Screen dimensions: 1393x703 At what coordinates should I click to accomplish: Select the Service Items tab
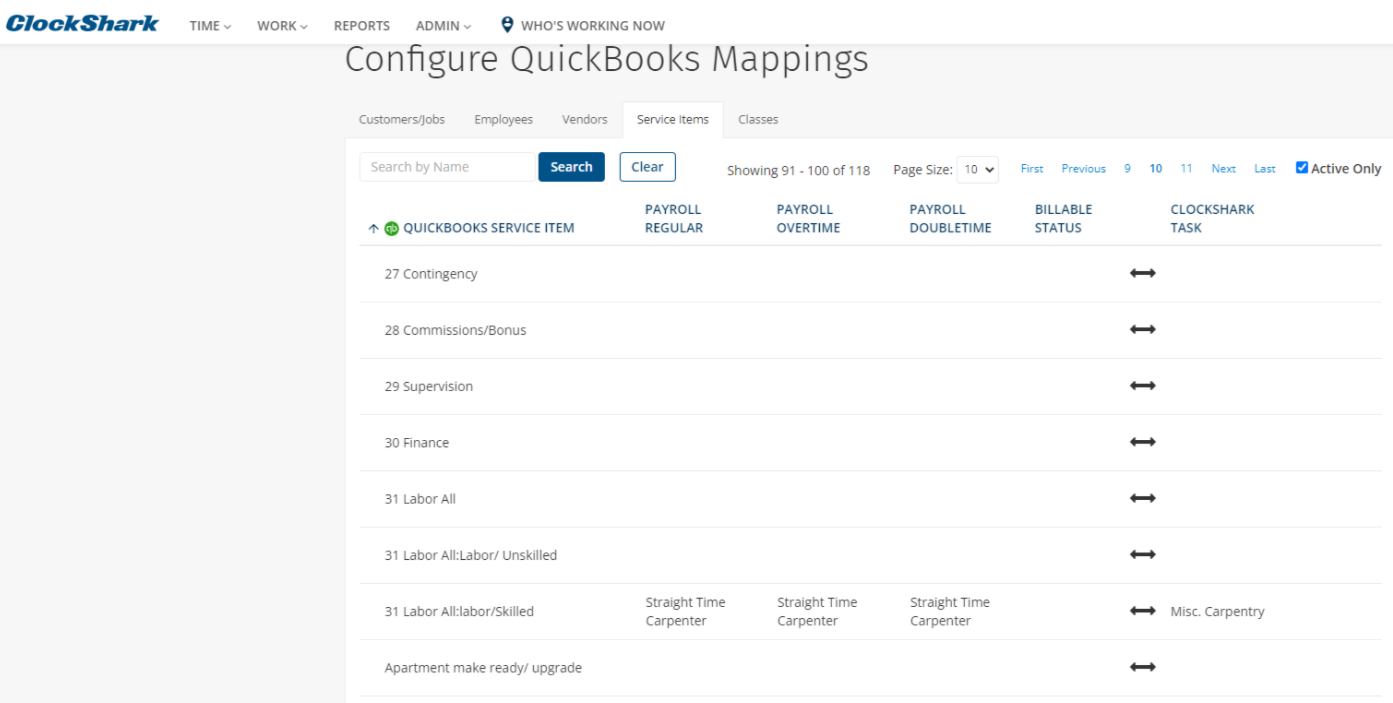pyautogui.click(x=673, y=119)
